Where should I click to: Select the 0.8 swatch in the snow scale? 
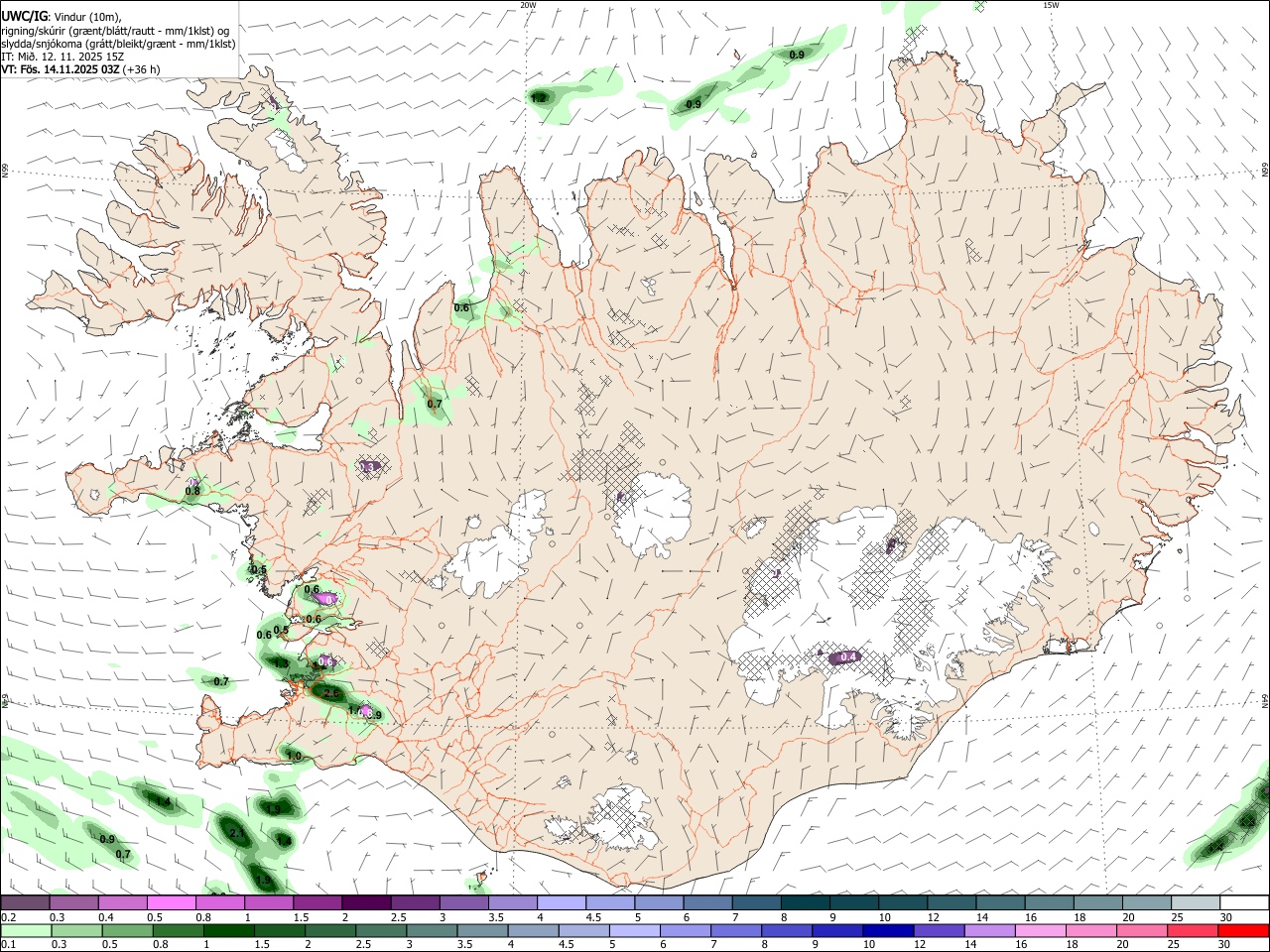tap(220, 902)
